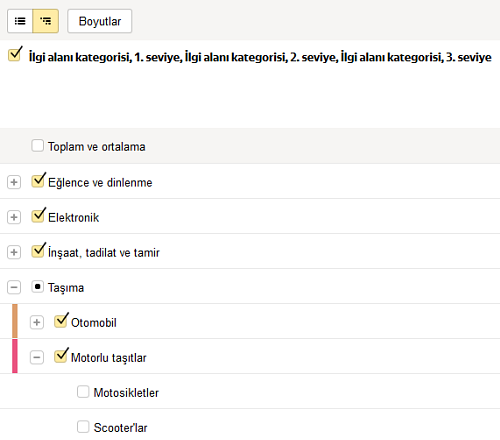Check the Motosikletler checkbox
The height and width of the screenshot is (440, 500).
[x=83, y=392]
